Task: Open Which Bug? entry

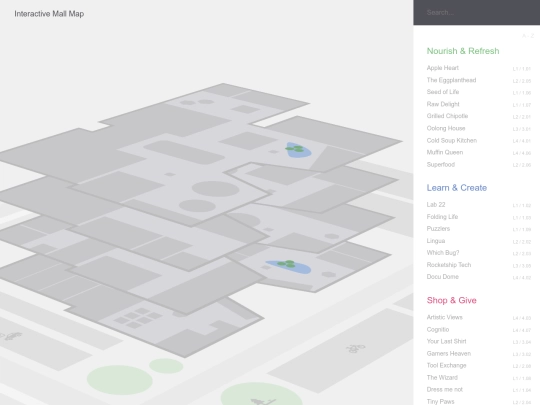Action: (x=479, y=253)
